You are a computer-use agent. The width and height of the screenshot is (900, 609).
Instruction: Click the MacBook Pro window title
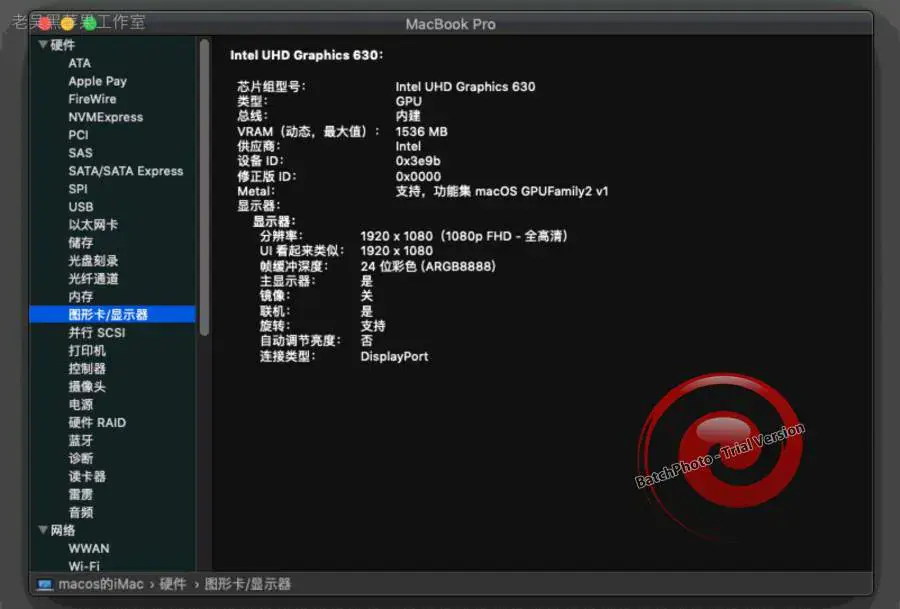point(451,24)
